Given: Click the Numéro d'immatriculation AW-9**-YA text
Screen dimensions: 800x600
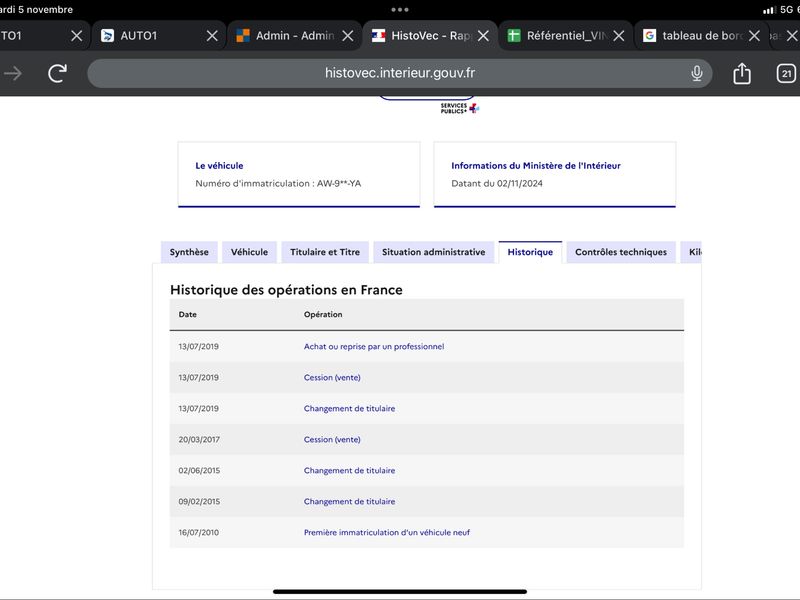Looking at the screenshot, I should click(x=278, y=183).
